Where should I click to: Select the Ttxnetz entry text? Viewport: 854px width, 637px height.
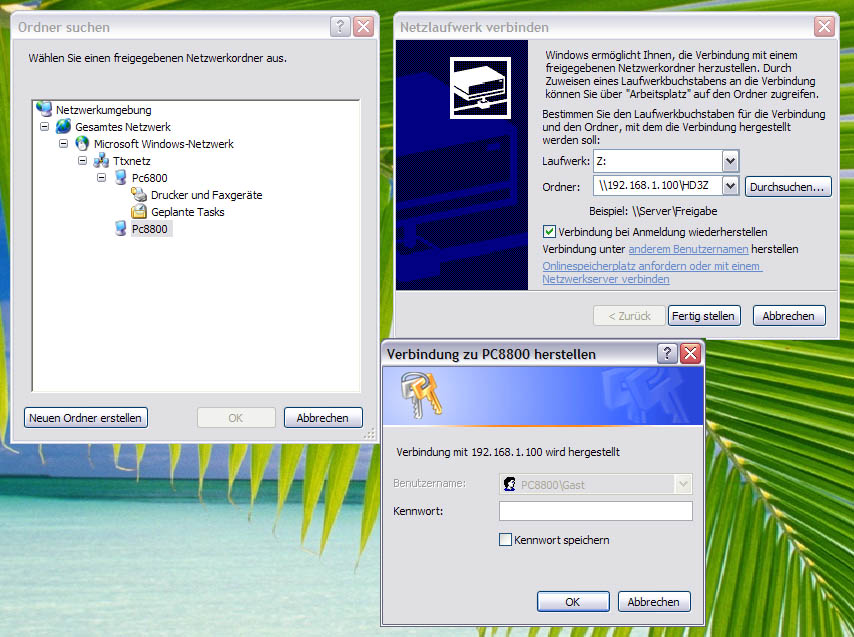pos(131,161)
